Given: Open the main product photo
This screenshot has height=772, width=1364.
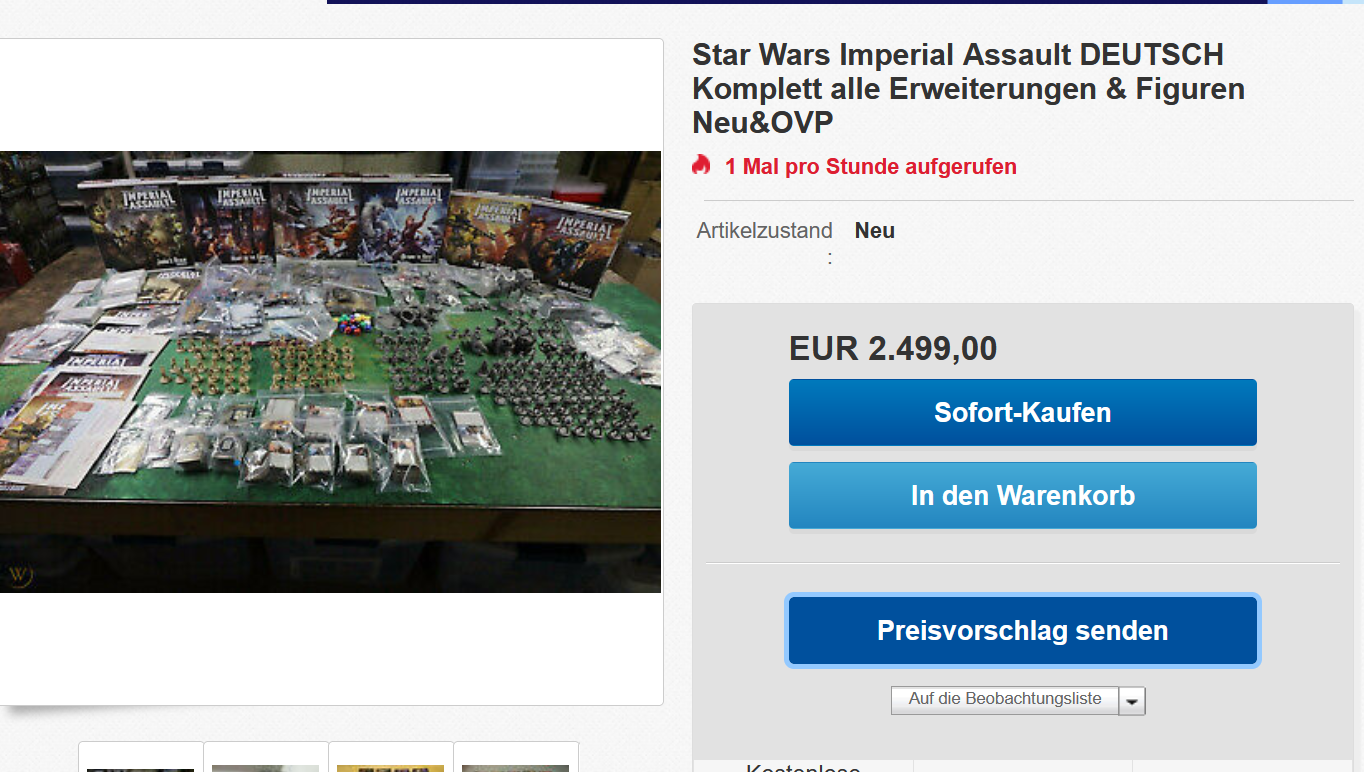Looking at the screenshot, I should (330, 372).
